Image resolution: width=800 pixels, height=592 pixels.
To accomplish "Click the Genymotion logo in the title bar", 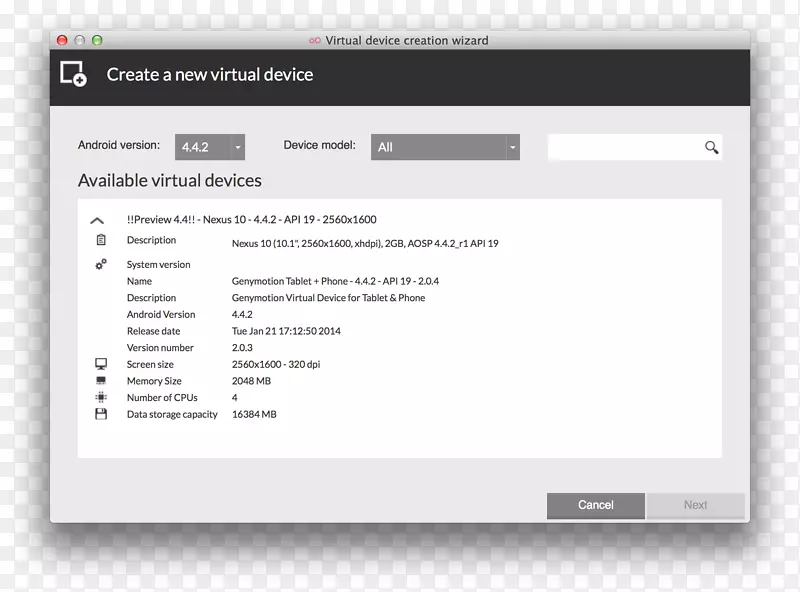I will point(314,41).
